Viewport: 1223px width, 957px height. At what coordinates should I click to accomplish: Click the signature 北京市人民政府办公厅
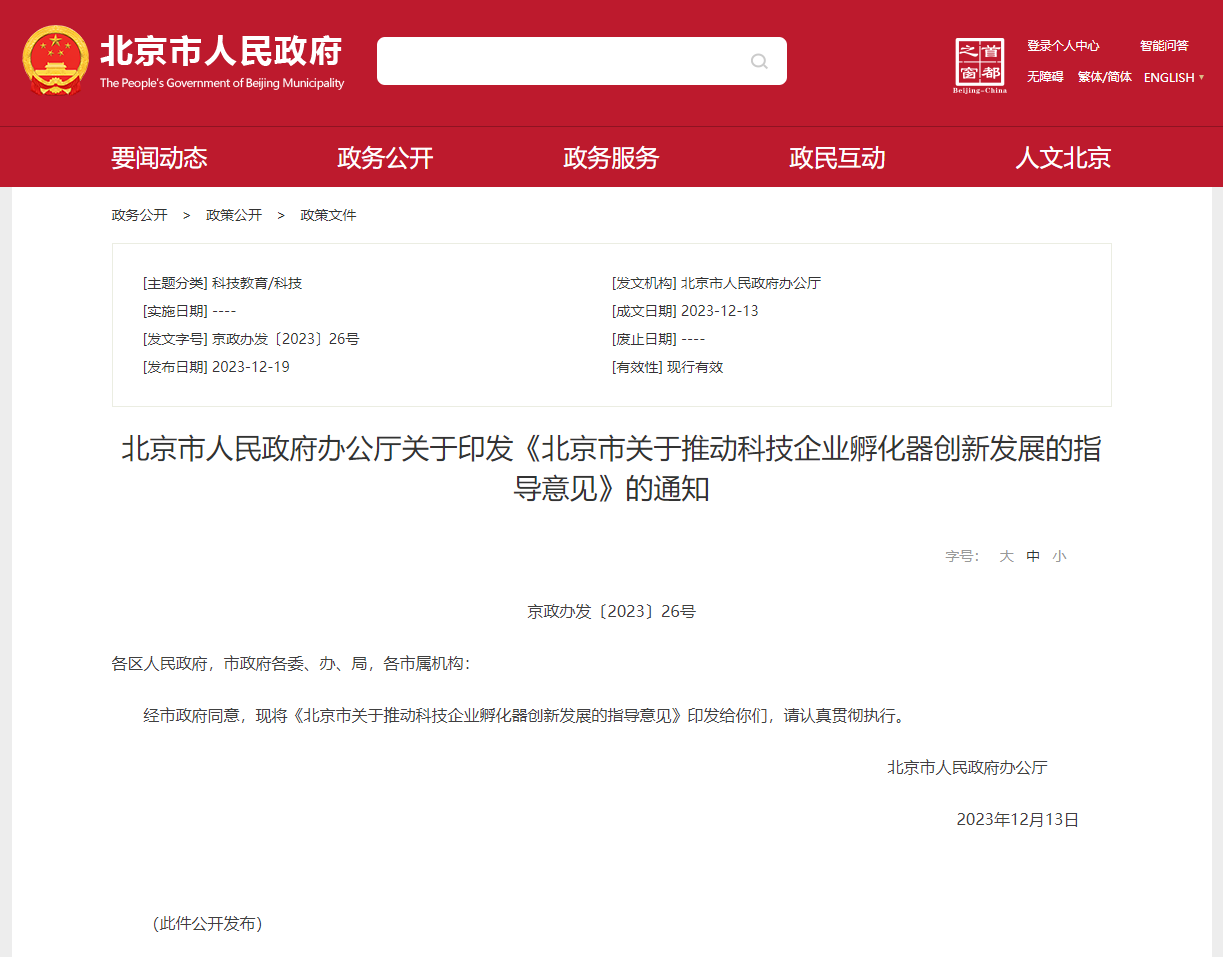[967, 767]
